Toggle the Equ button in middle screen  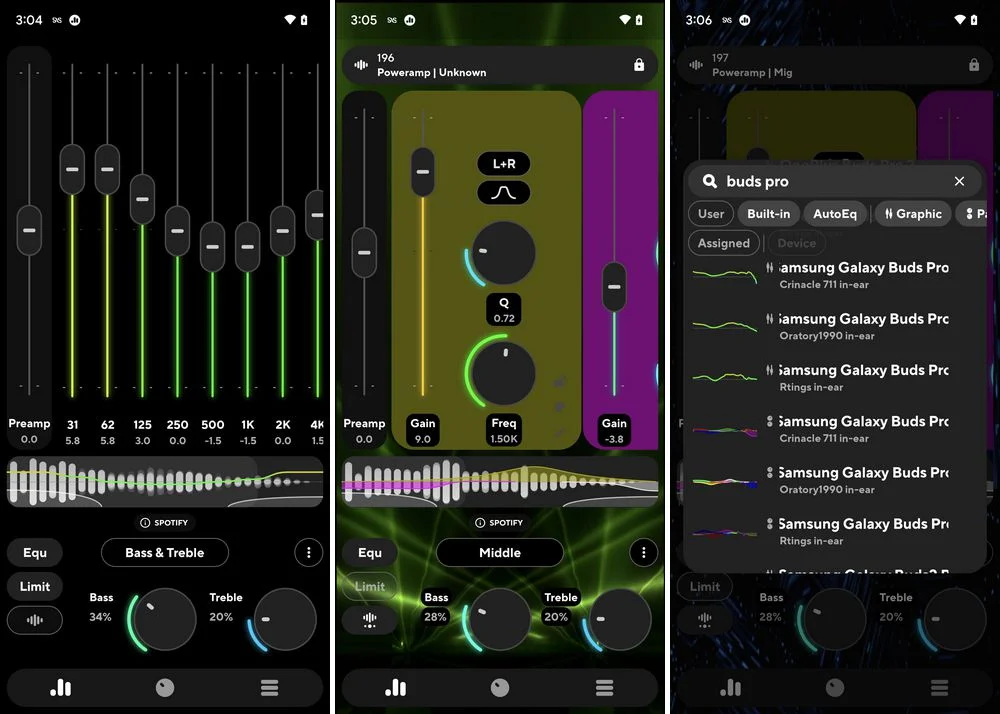tap(370, 552)
